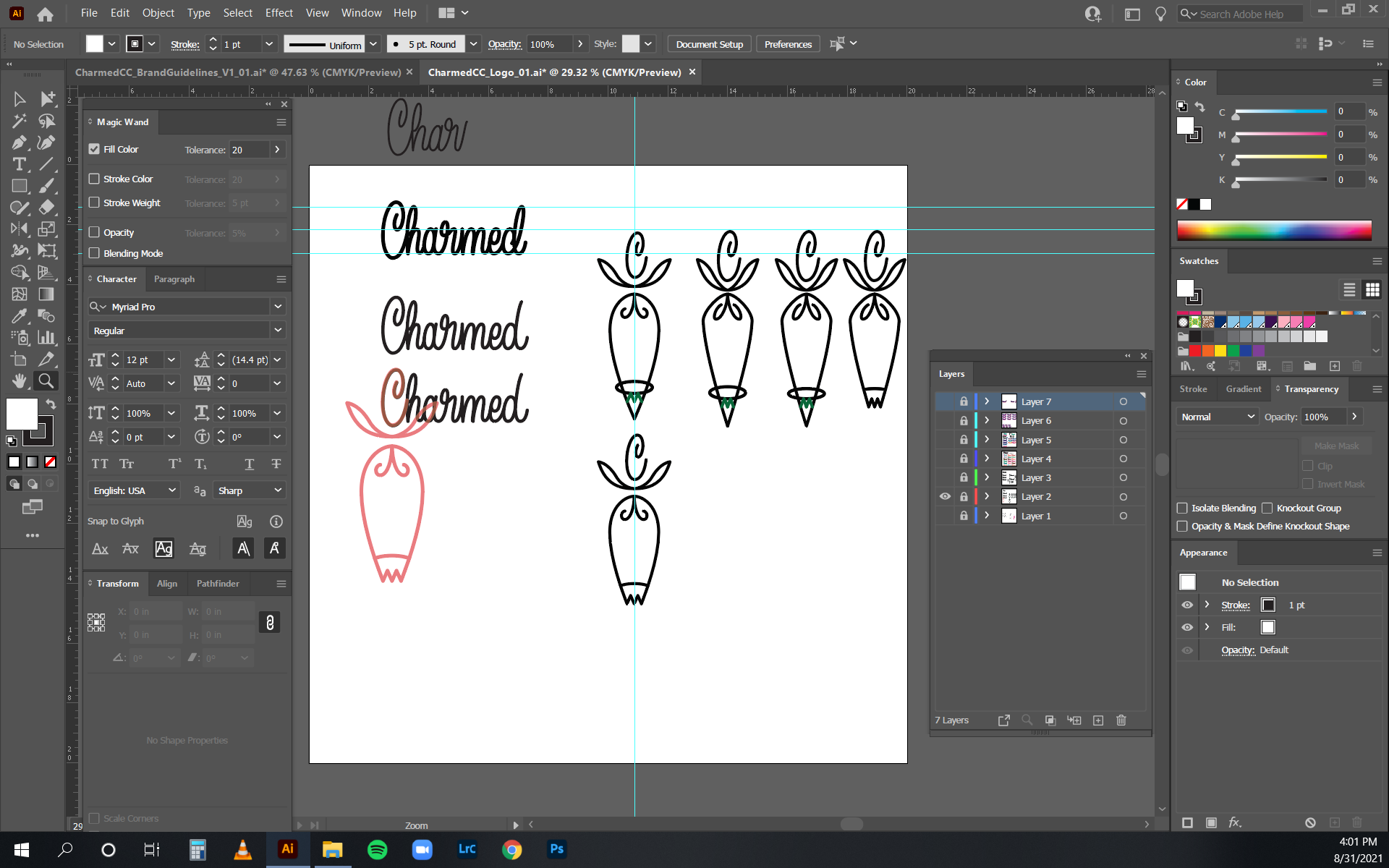
Task: Click Add New Effect fx icon
Action: coord(1235,822)
